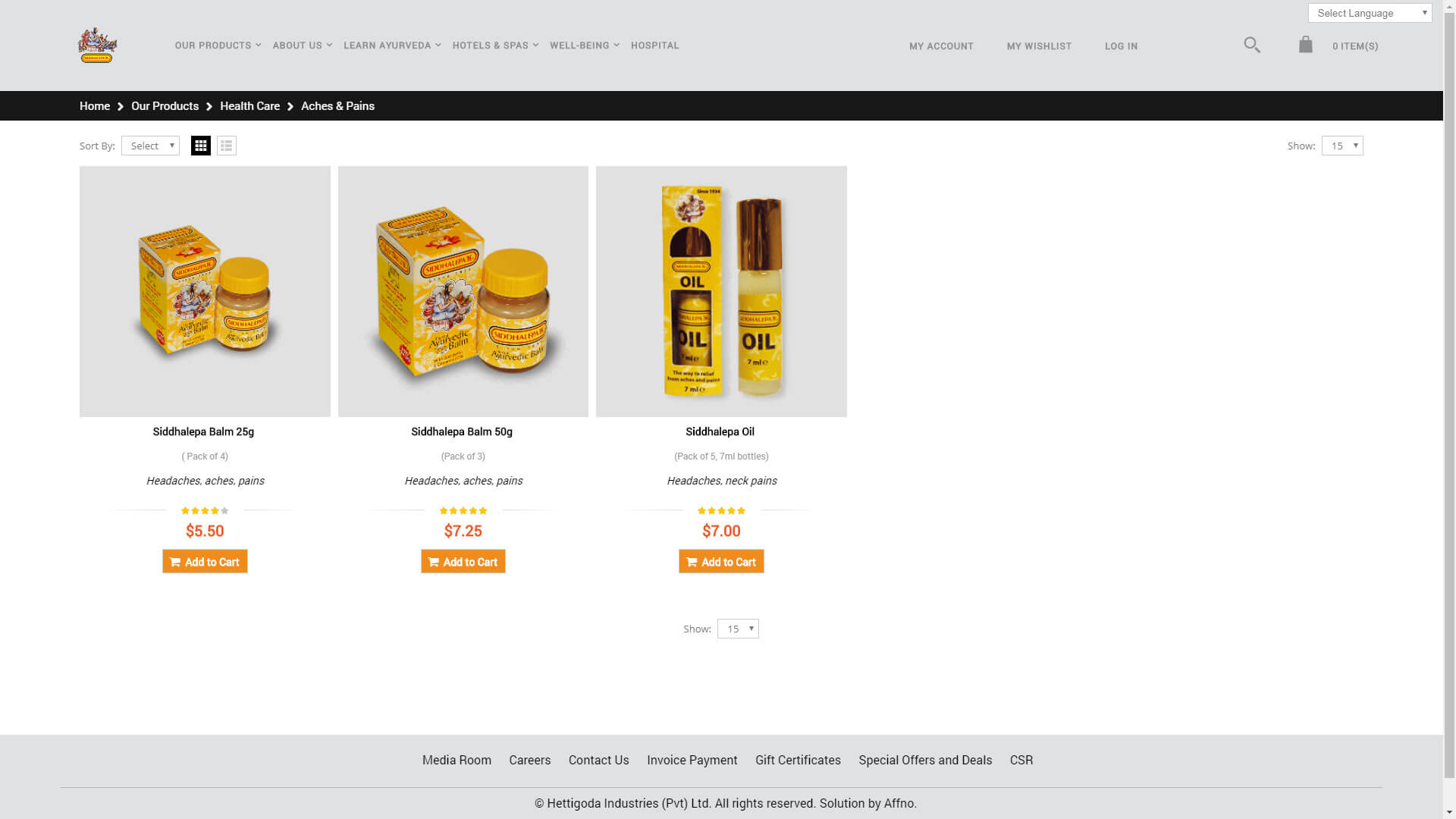Screen dimensions: 1456x819
Task: Open the Sort By select dropdown
Action: click(x=150, y=146)
